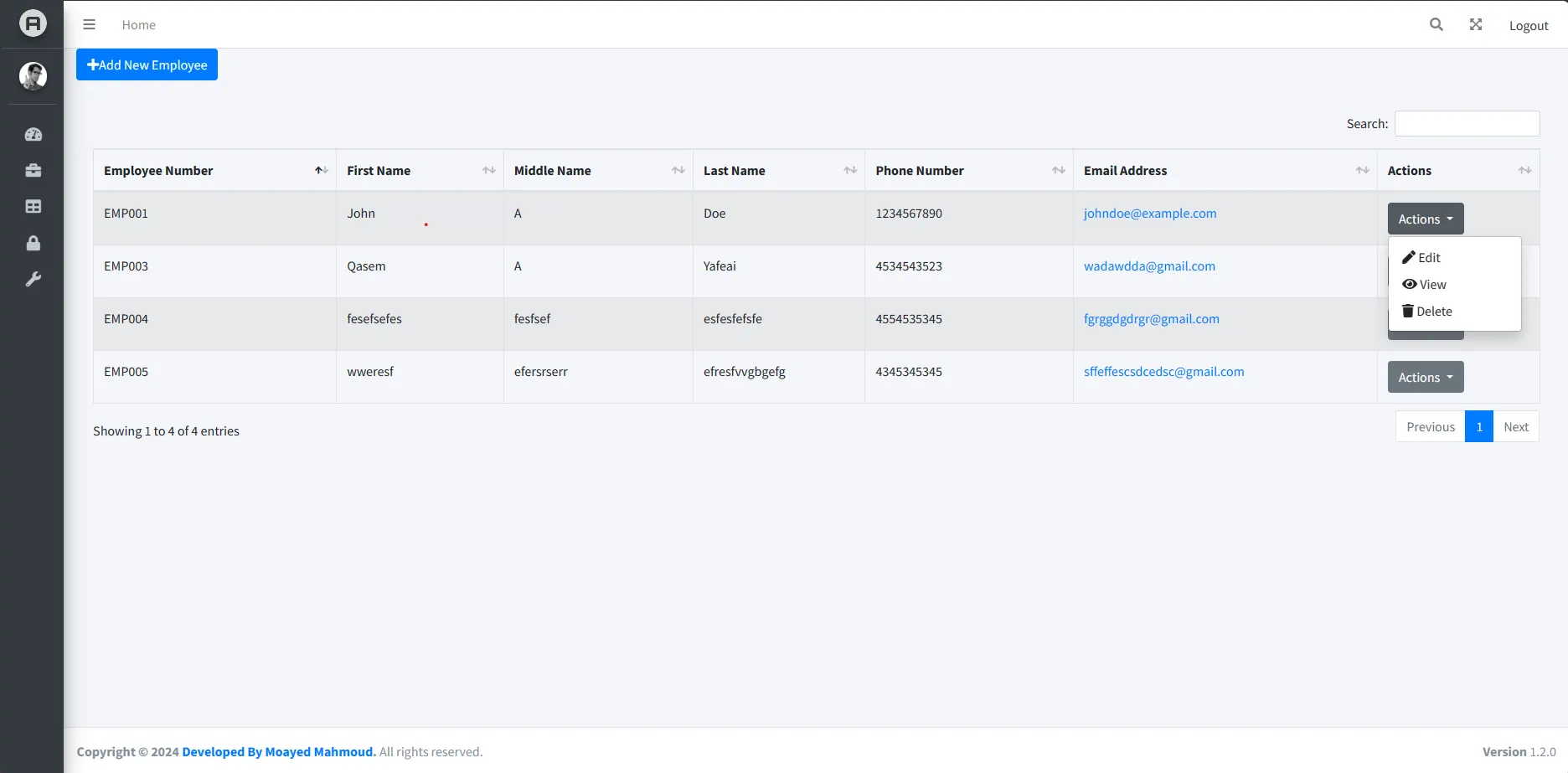Click the Add New Employee button

(147, 64)
